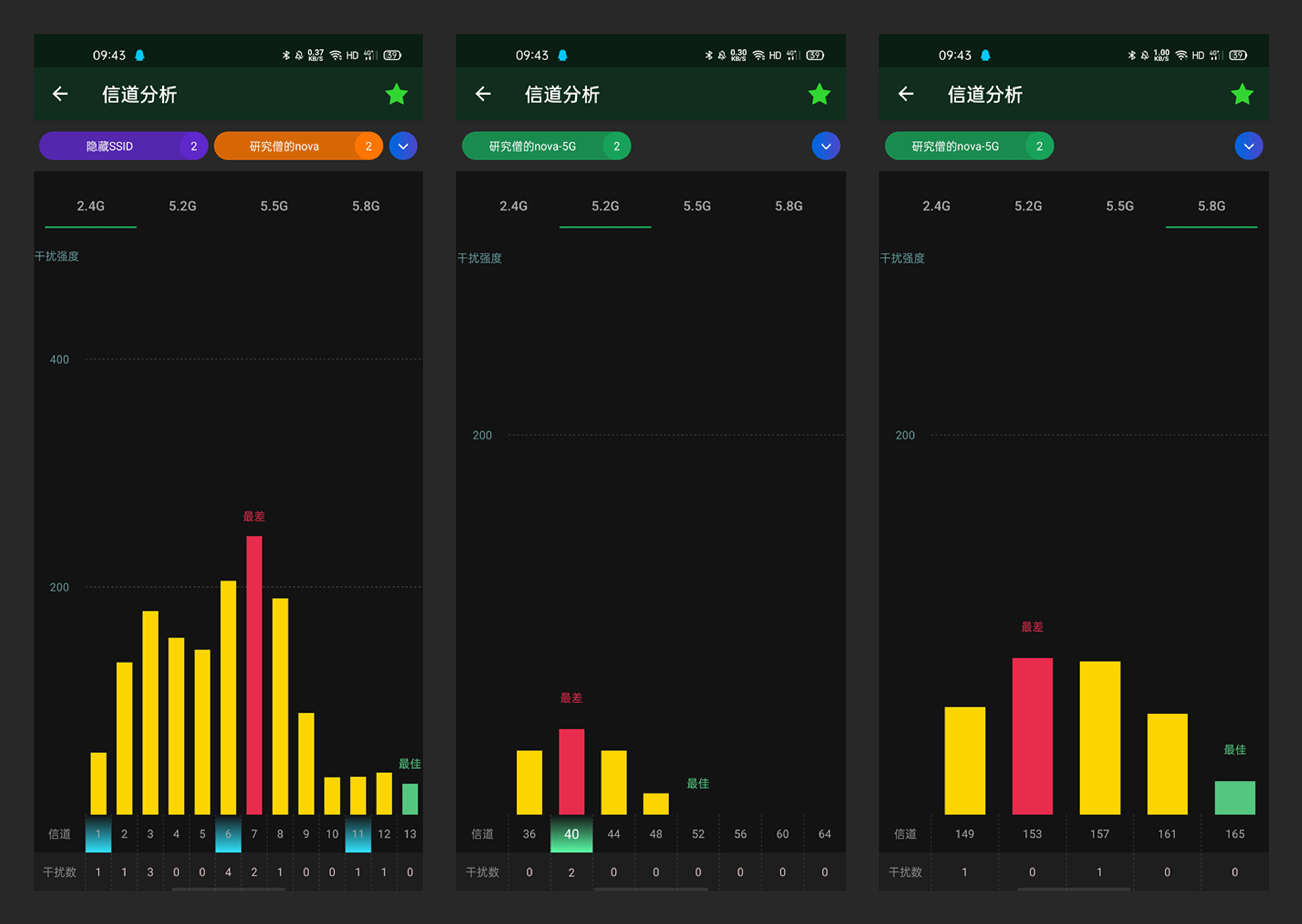
Task: Tap the back arrow on the middle screen
Action: coord(483,94)
